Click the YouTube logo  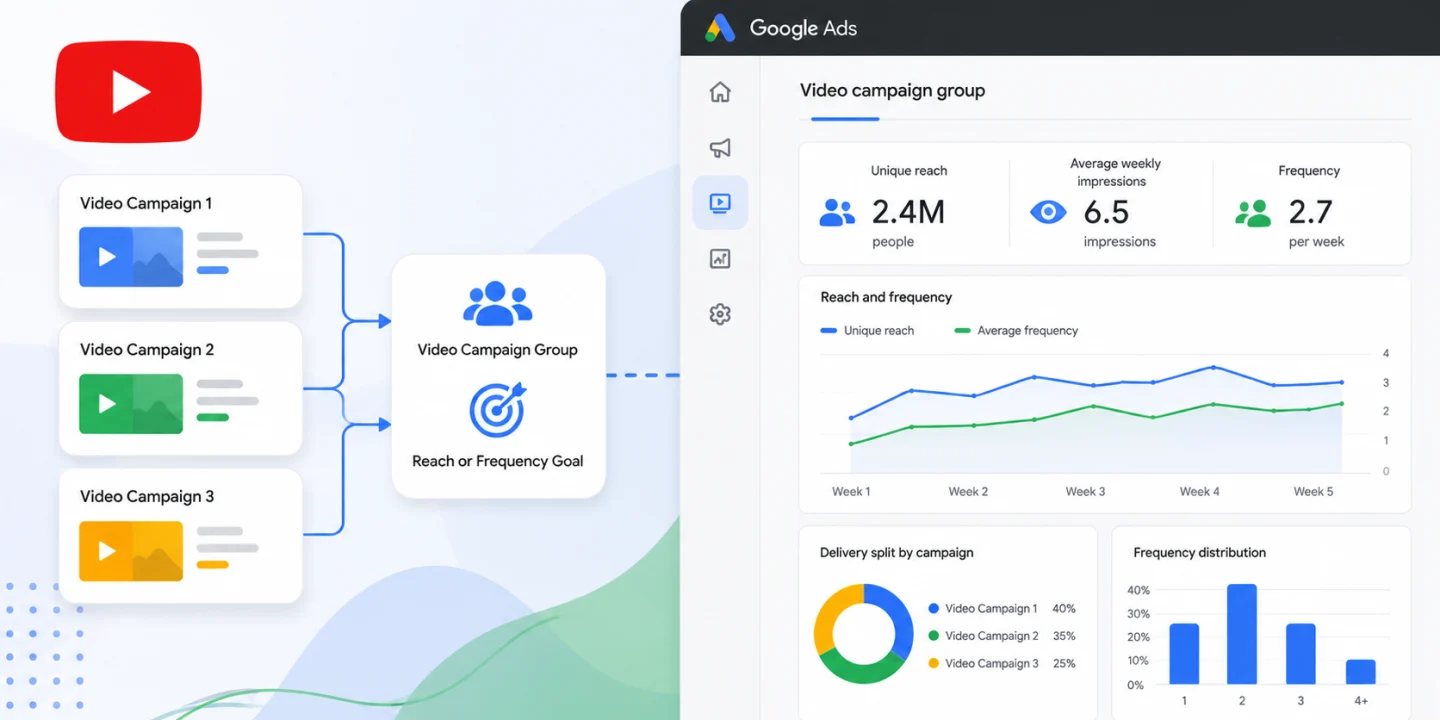pyautogui.click(x=128, y=92)
